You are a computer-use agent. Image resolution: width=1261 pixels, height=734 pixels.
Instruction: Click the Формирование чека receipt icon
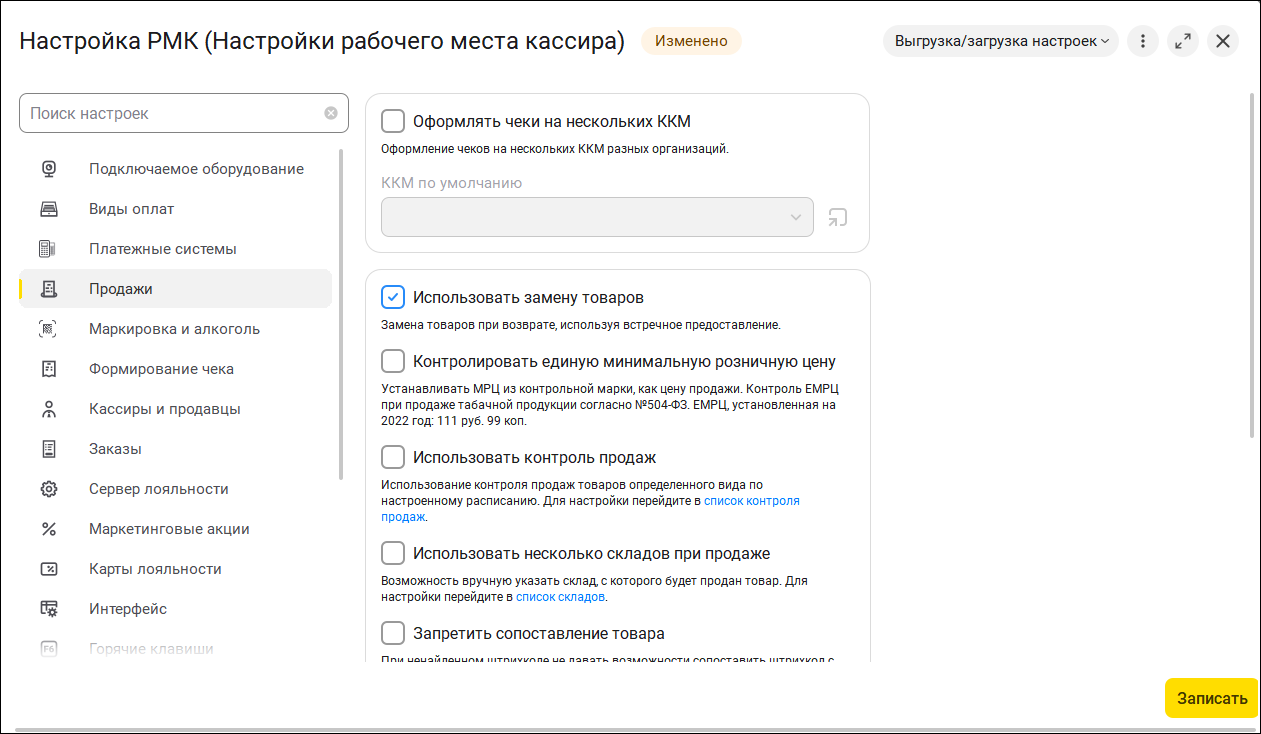coord(48,369)
